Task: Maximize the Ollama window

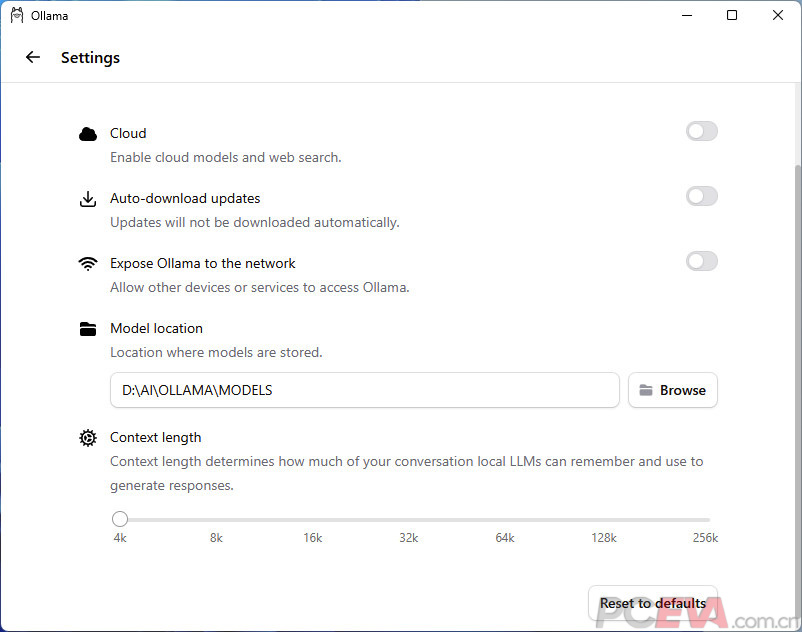Action: click(x=732, y=15)
